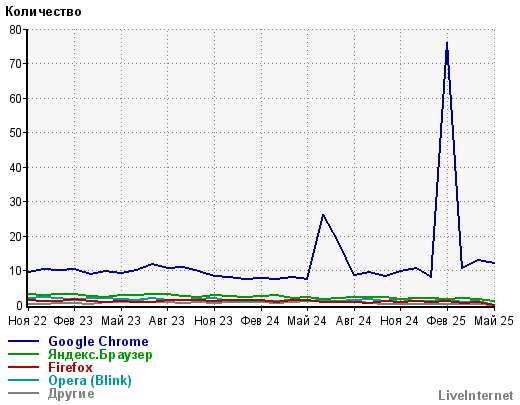Click the Май 25 axis label
520x405 pixels.
pyautogui.click(x=494, y=321)
